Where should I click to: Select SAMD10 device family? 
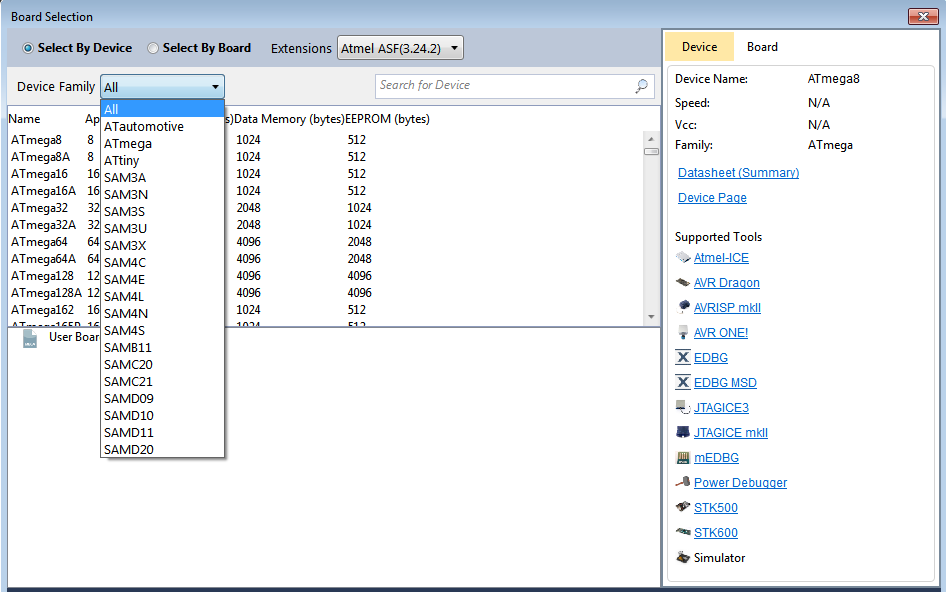[x=162, y=415]
